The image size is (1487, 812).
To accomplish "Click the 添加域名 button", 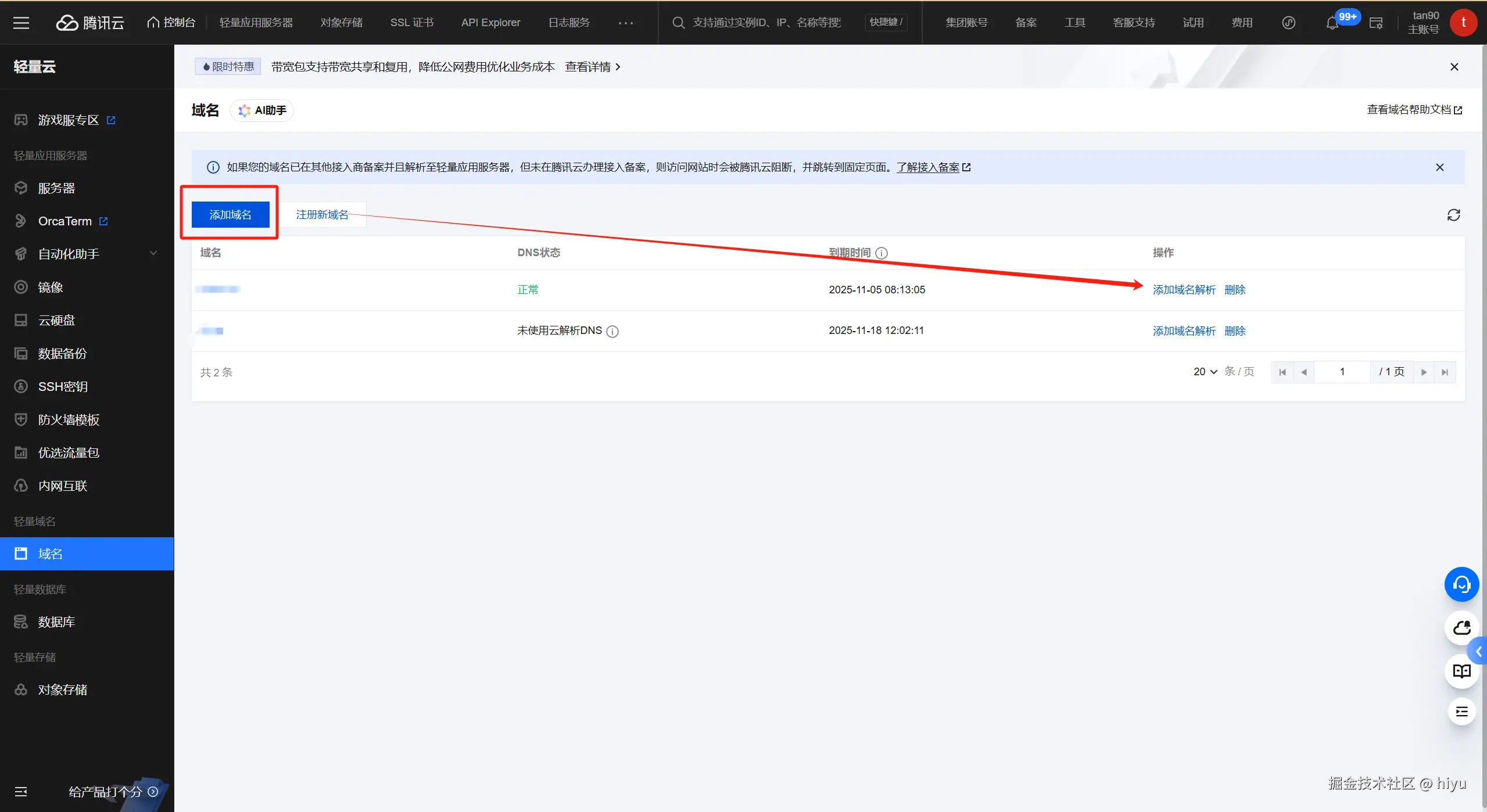I will [x=230, y=215].
